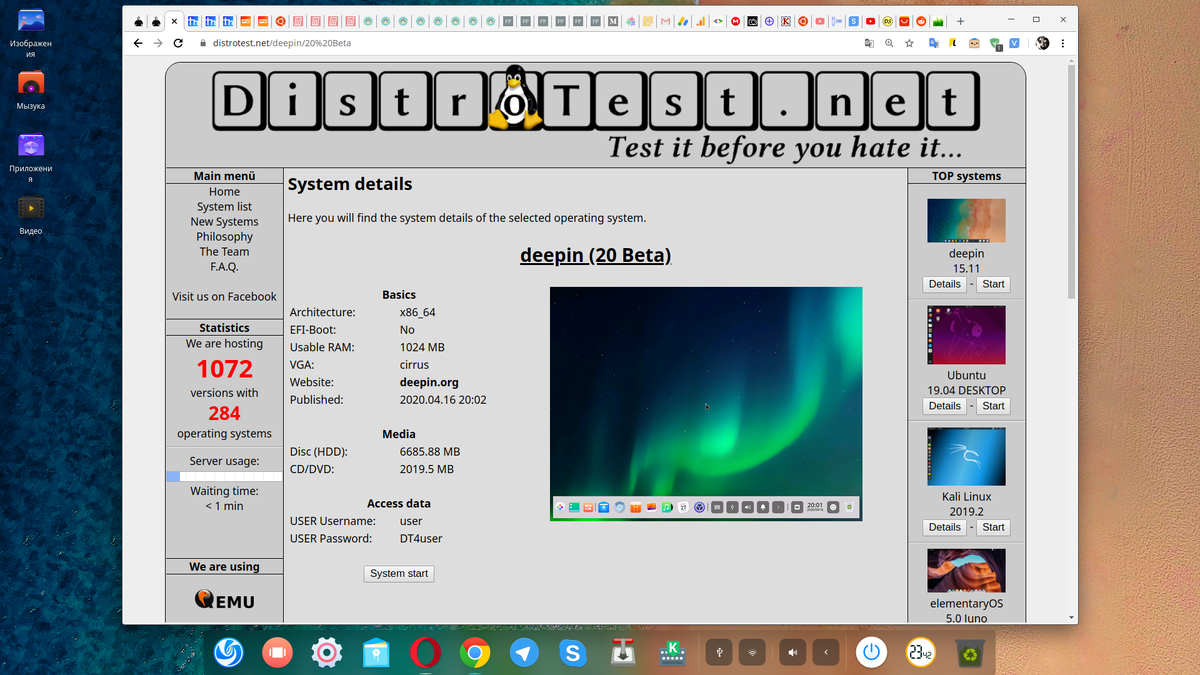Open the volume tray icon
Image resolution: width=1200 pixels, height=675 pixels.
click(x=792, y=653)
